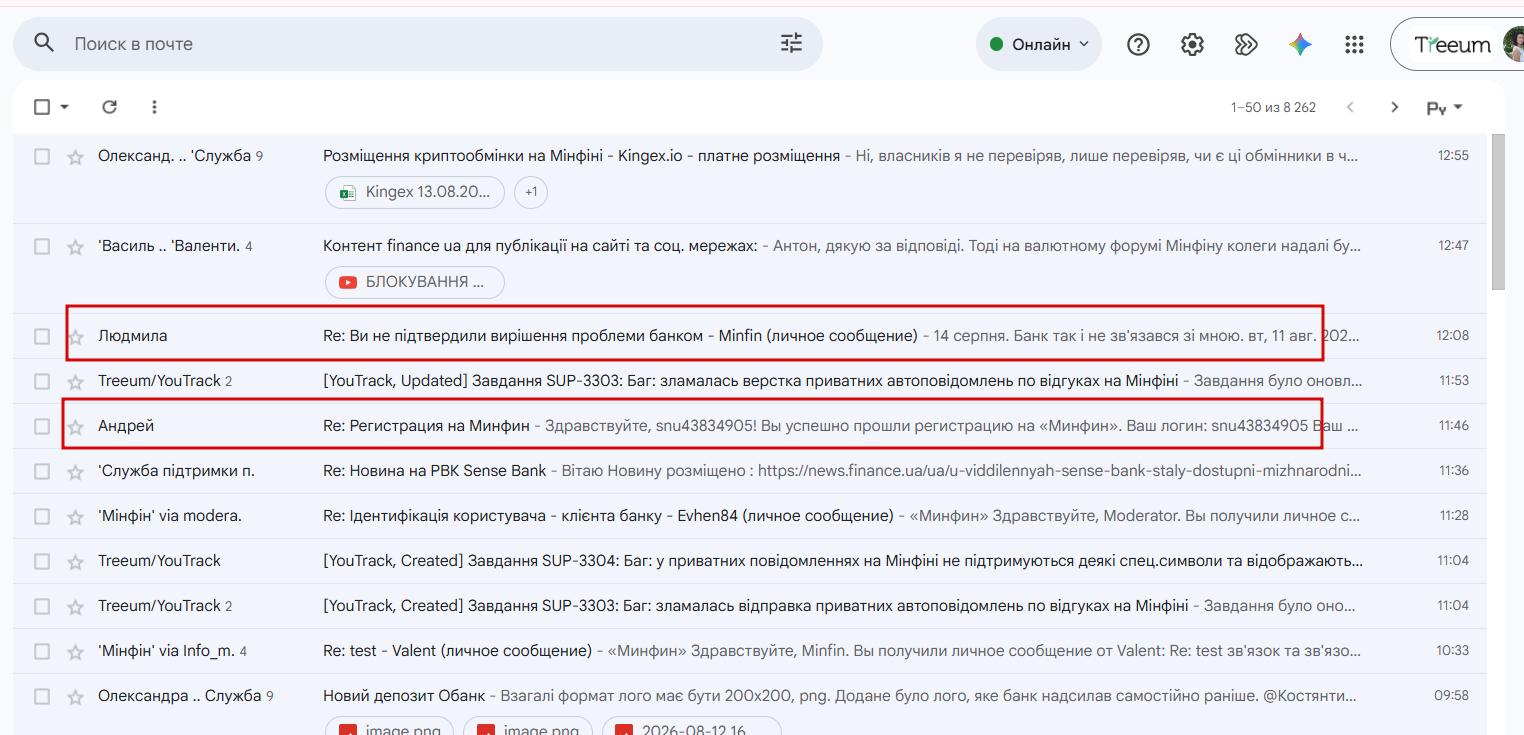
Task: Check the SUP-3304 YouTrack email
Action: 42,561
